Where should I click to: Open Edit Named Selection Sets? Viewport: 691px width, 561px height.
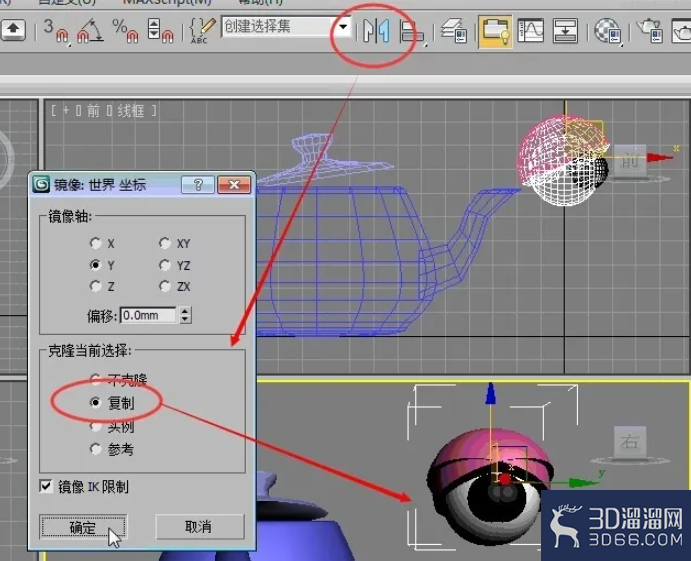click(202, 30)
